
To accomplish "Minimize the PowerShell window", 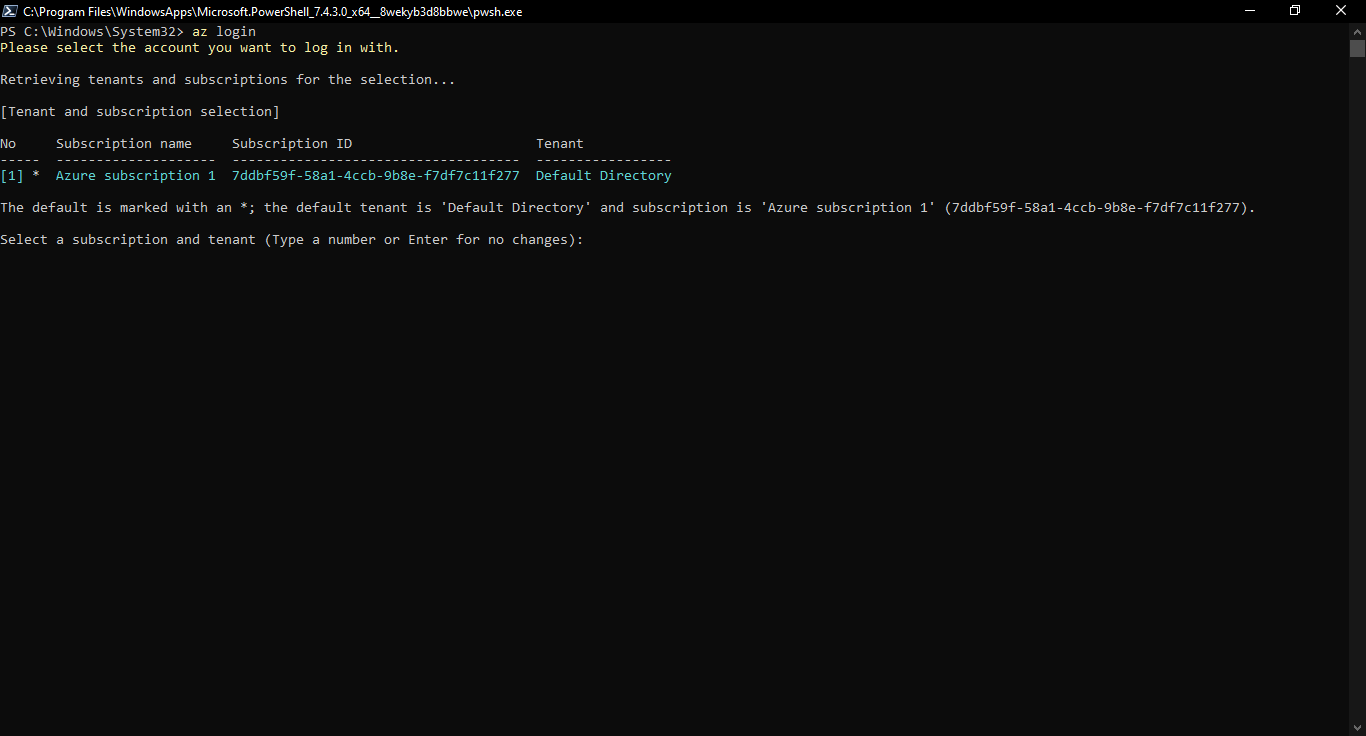I will click(1249, 11).
